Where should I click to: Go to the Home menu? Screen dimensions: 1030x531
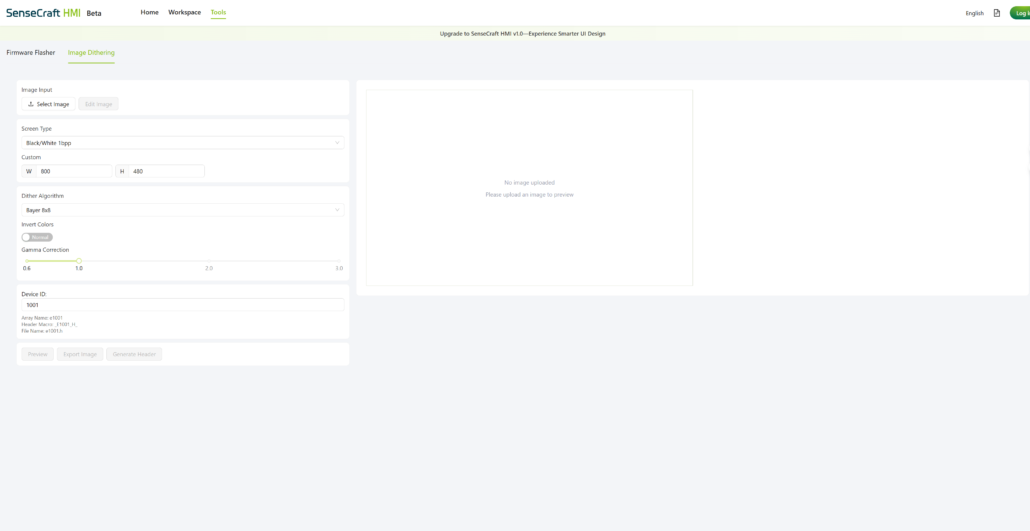pos(149,12)
